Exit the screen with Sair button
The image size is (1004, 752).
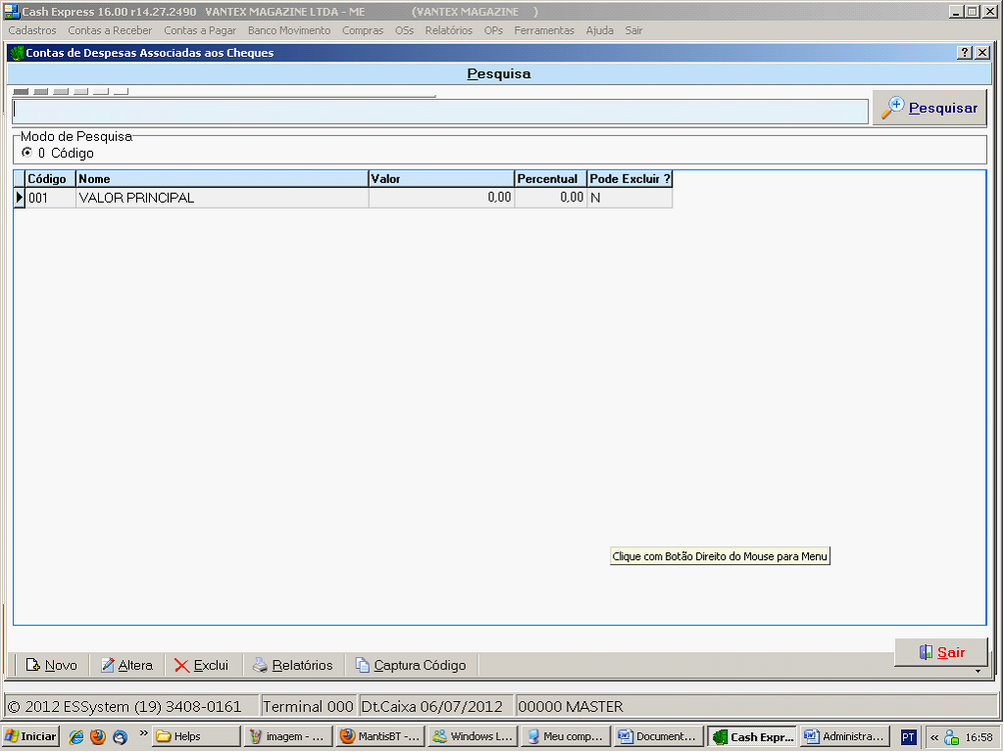941,652
